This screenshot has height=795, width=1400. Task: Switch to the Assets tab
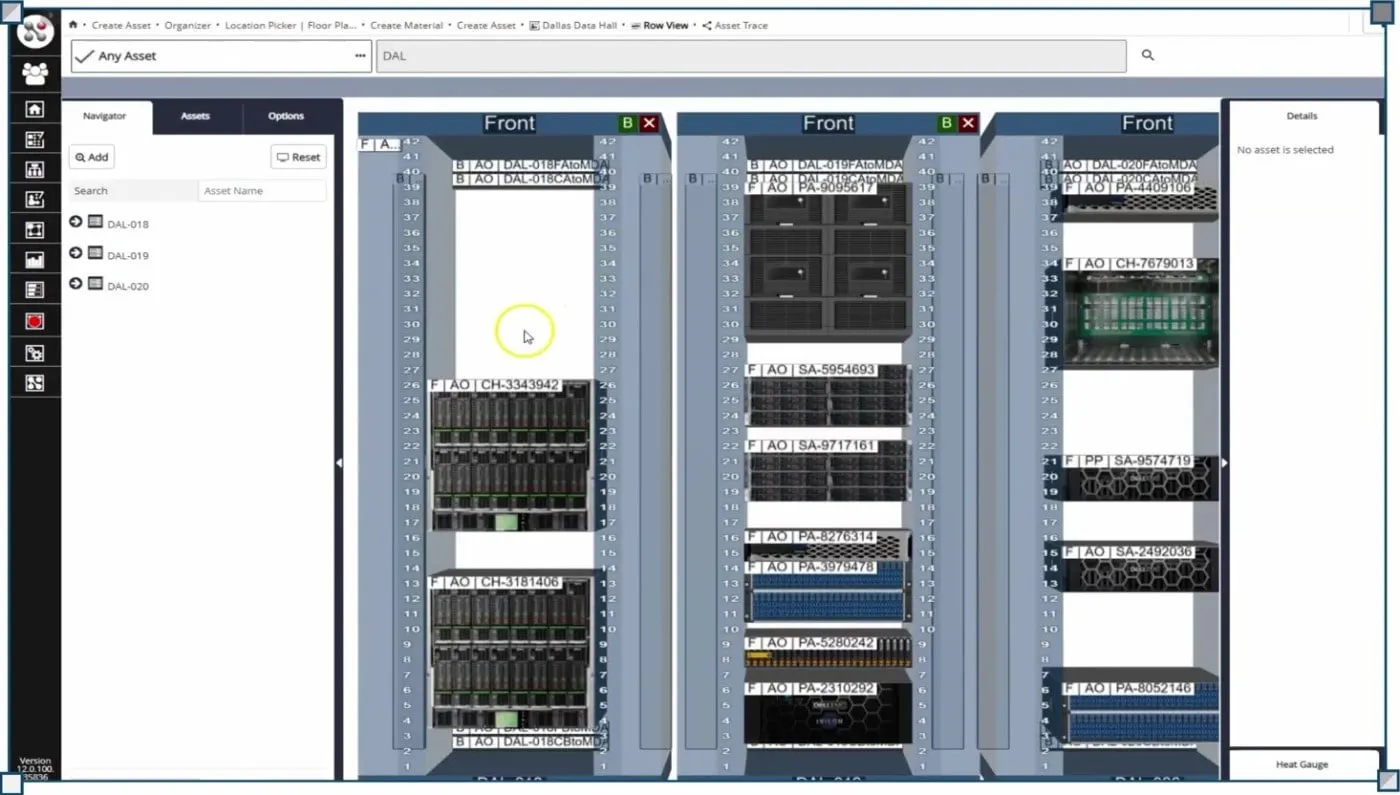pyautogui.click(x=195, y=116)
